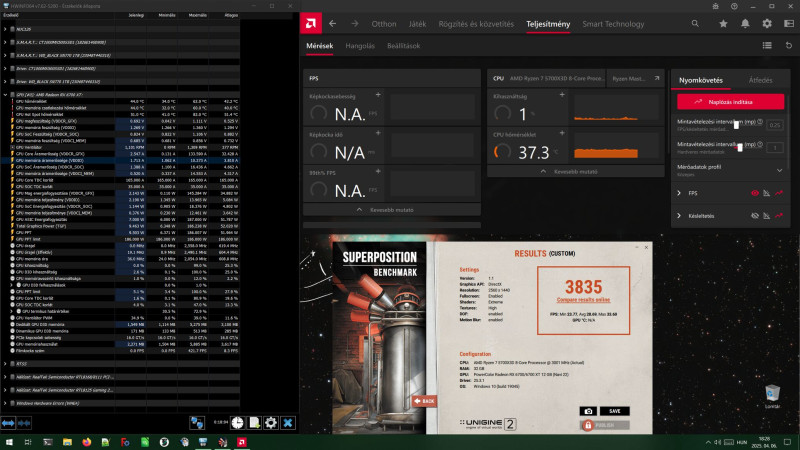
Task: Toggle Késleltetés crossed-eye visibility
Action: click(755, 216)
